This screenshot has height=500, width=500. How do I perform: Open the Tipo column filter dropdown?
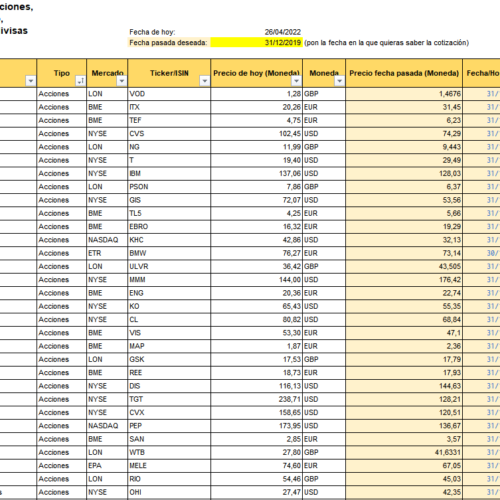point(80,81)
